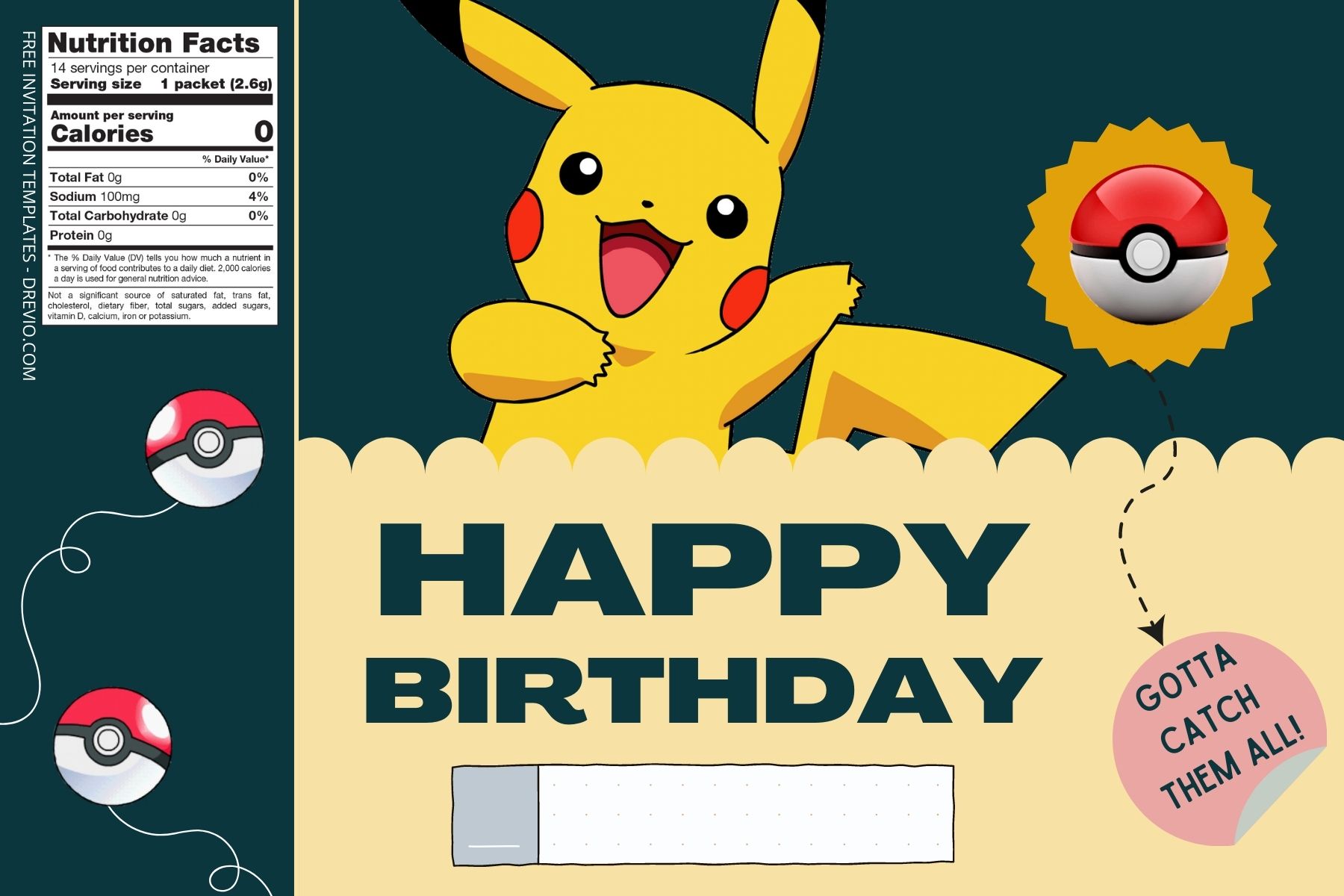
Task: Click the "Calories" label
Action: click(x=102, y=134)
